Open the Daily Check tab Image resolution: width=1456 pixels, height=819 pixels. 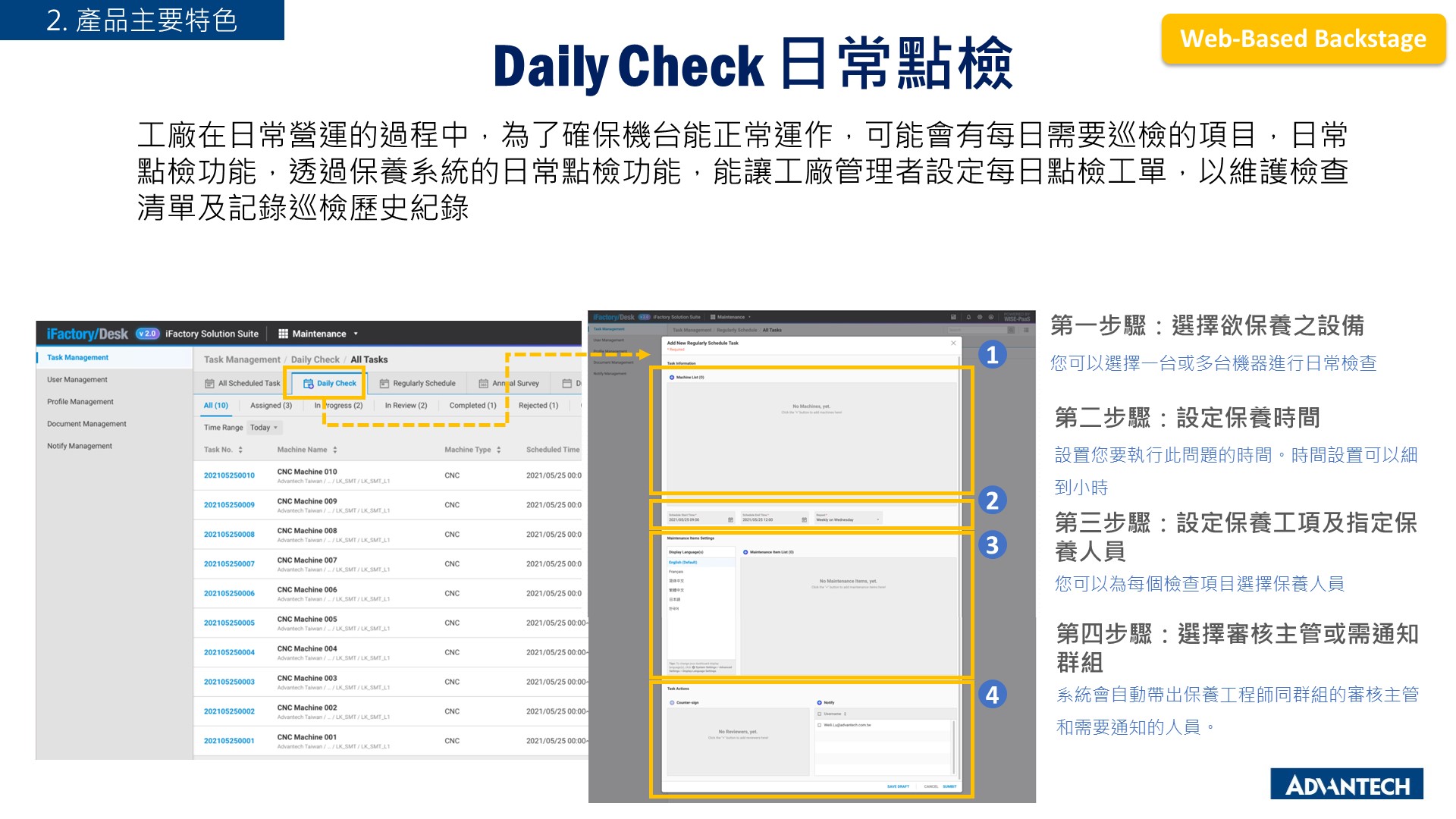330,384
